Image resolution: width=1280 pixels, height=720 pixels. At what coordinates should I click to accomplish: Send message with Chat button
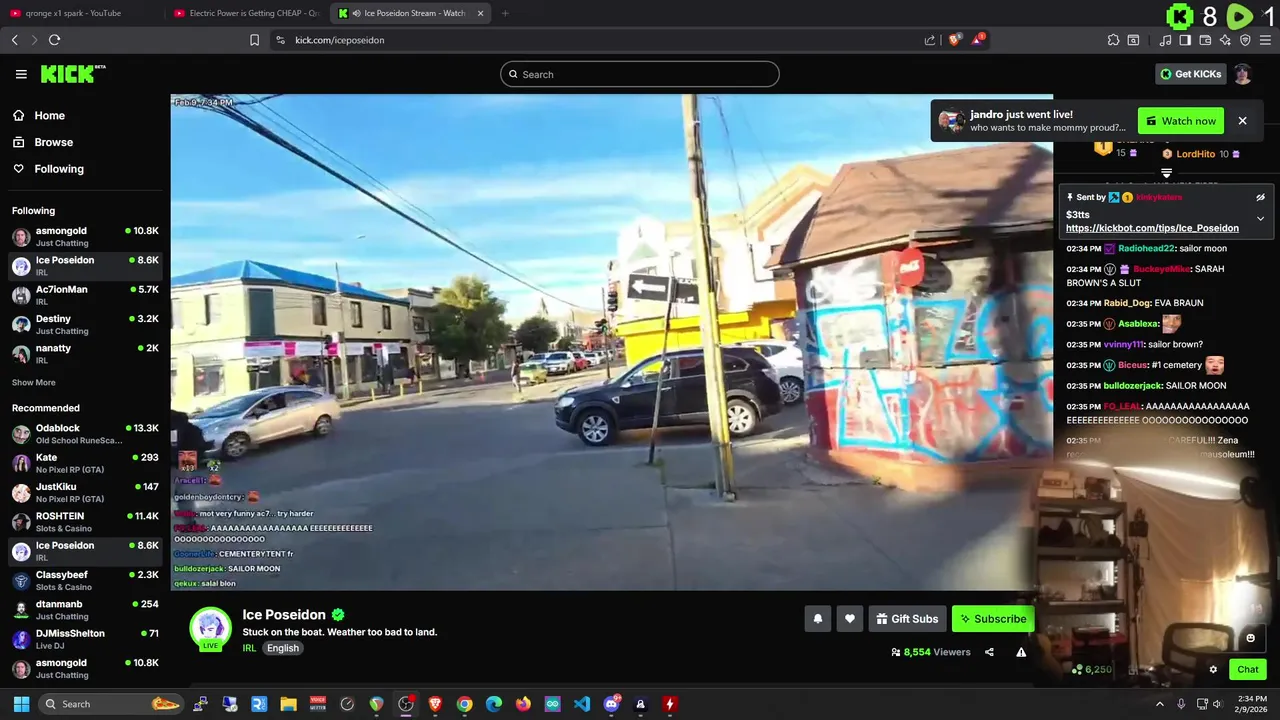coord(1248,670)
